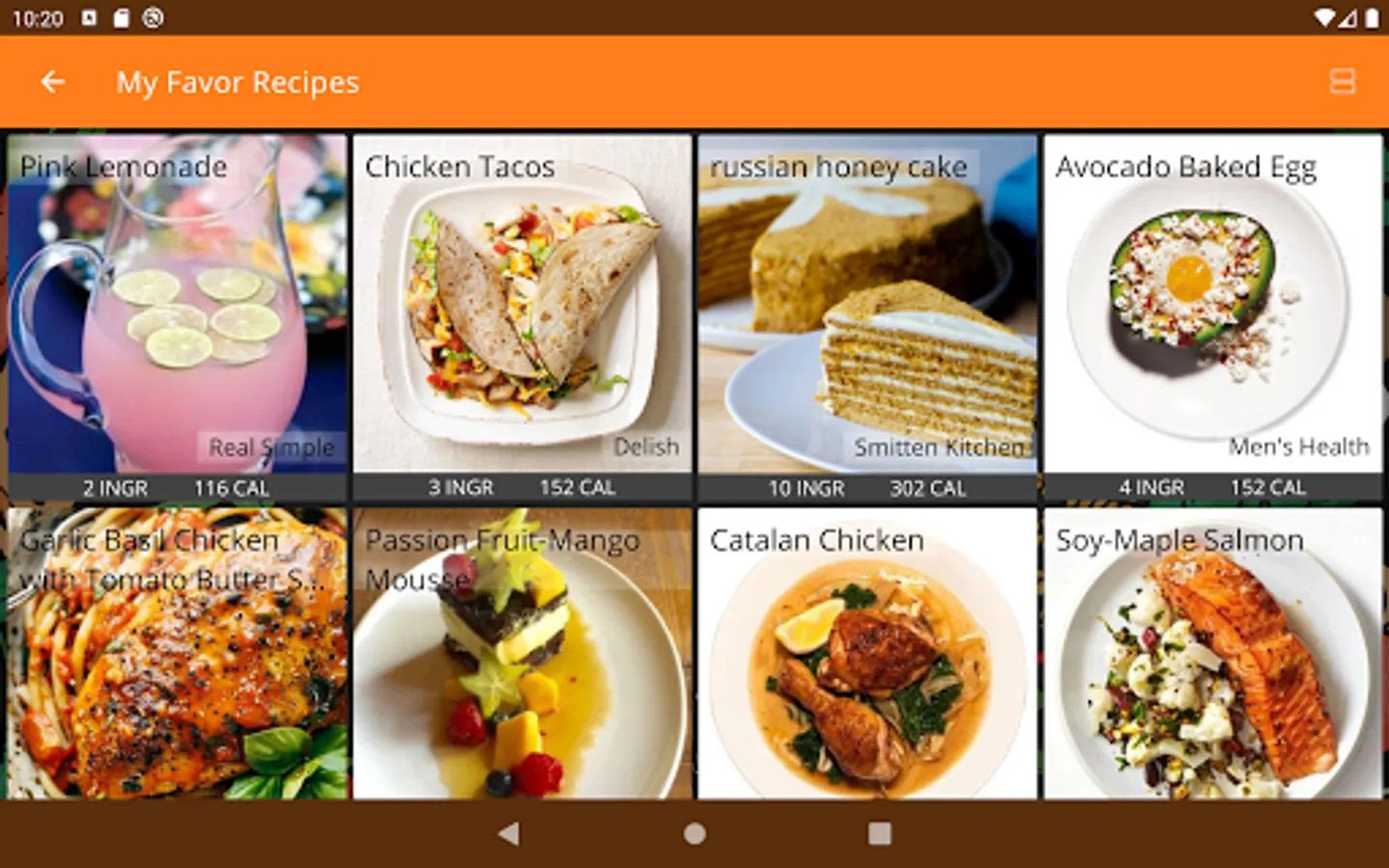Image resolution: width=1389 pixels, height=868 pixels.
Task: Open the Passion Fruit-Mango Mousse recipe
Action: (x=523, y=654)
